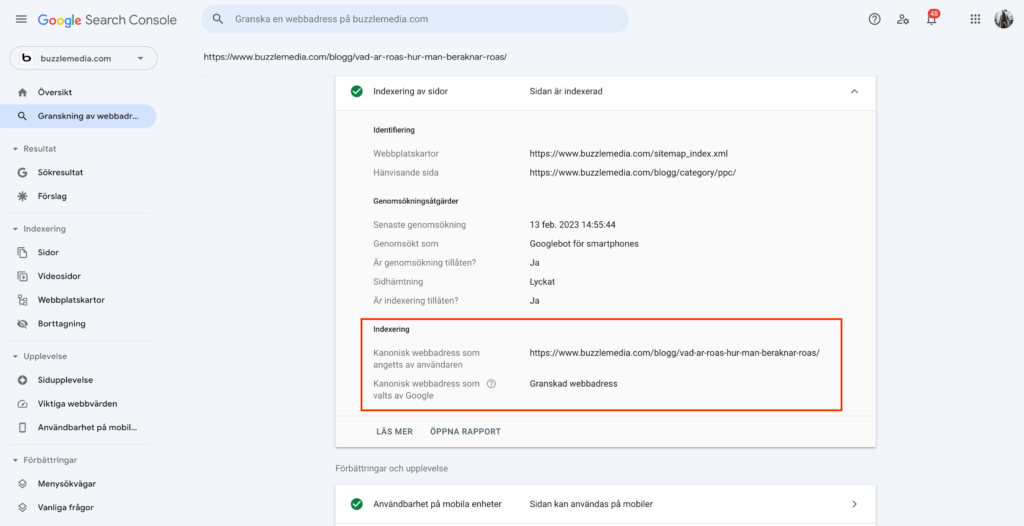Click the Sidor pages icon
The width and height of the screenshot is (1024, 526).
(x=22, y=252)
